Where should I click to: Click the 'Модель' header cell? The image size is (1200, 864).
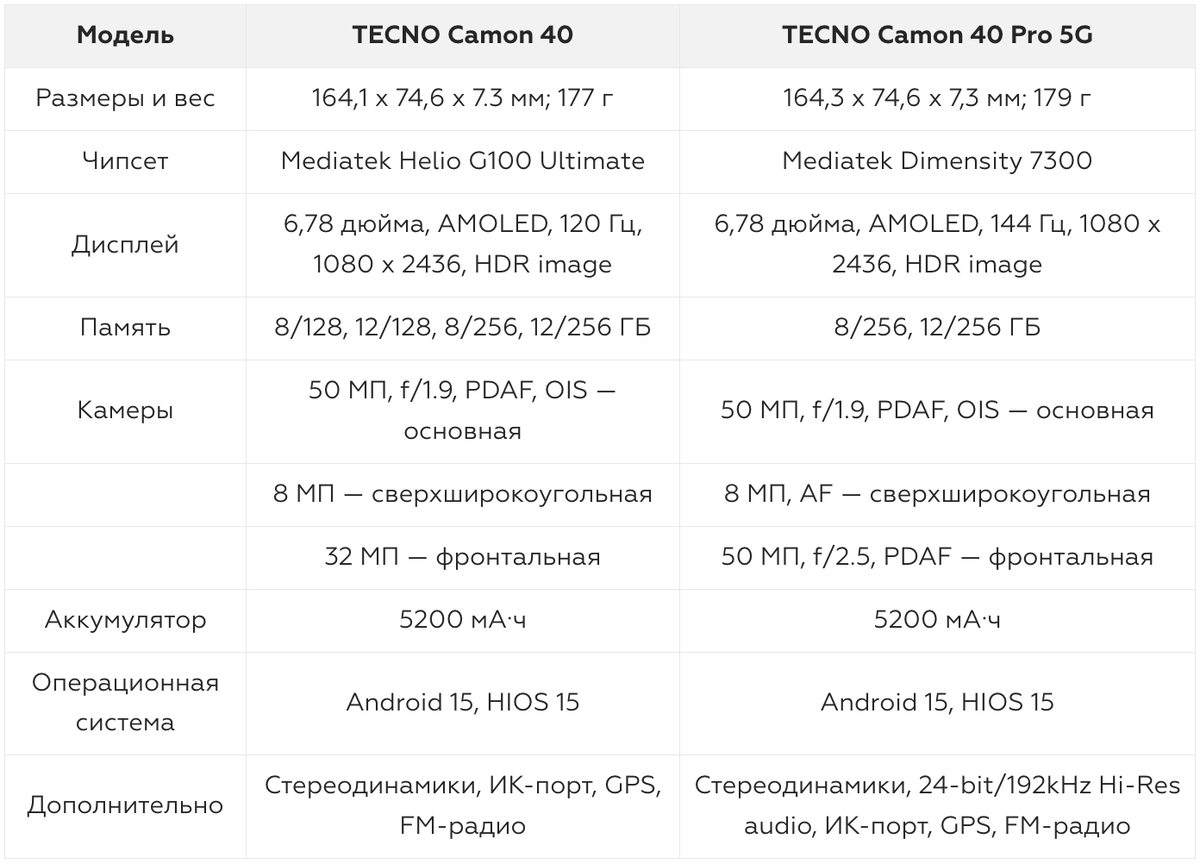point(125,35)
